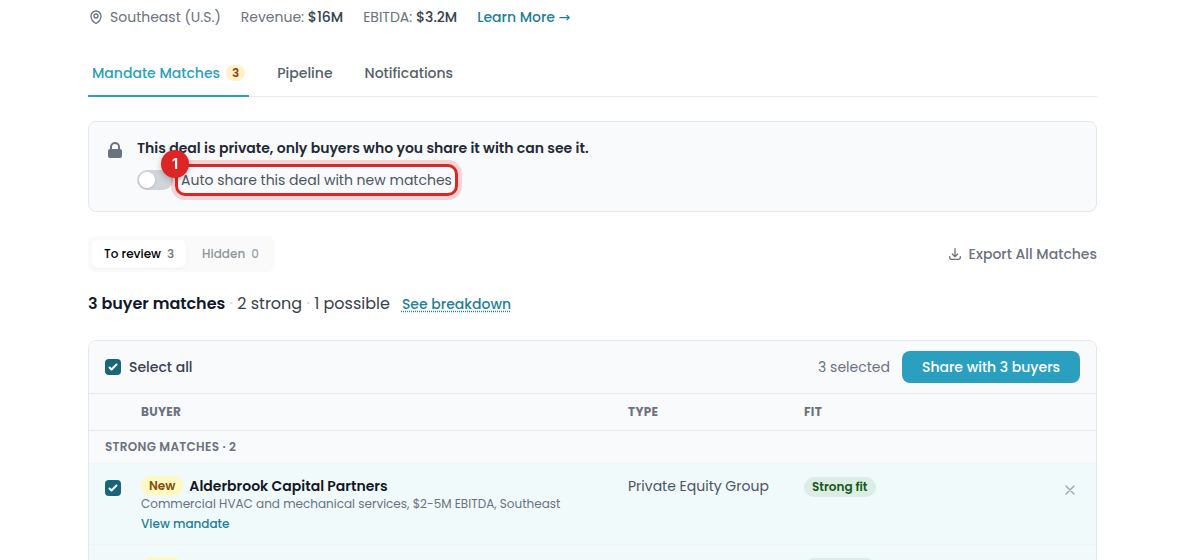Open the Learn More link
Viewport: 1185px width, 560px height.
(x=523, y=17)
